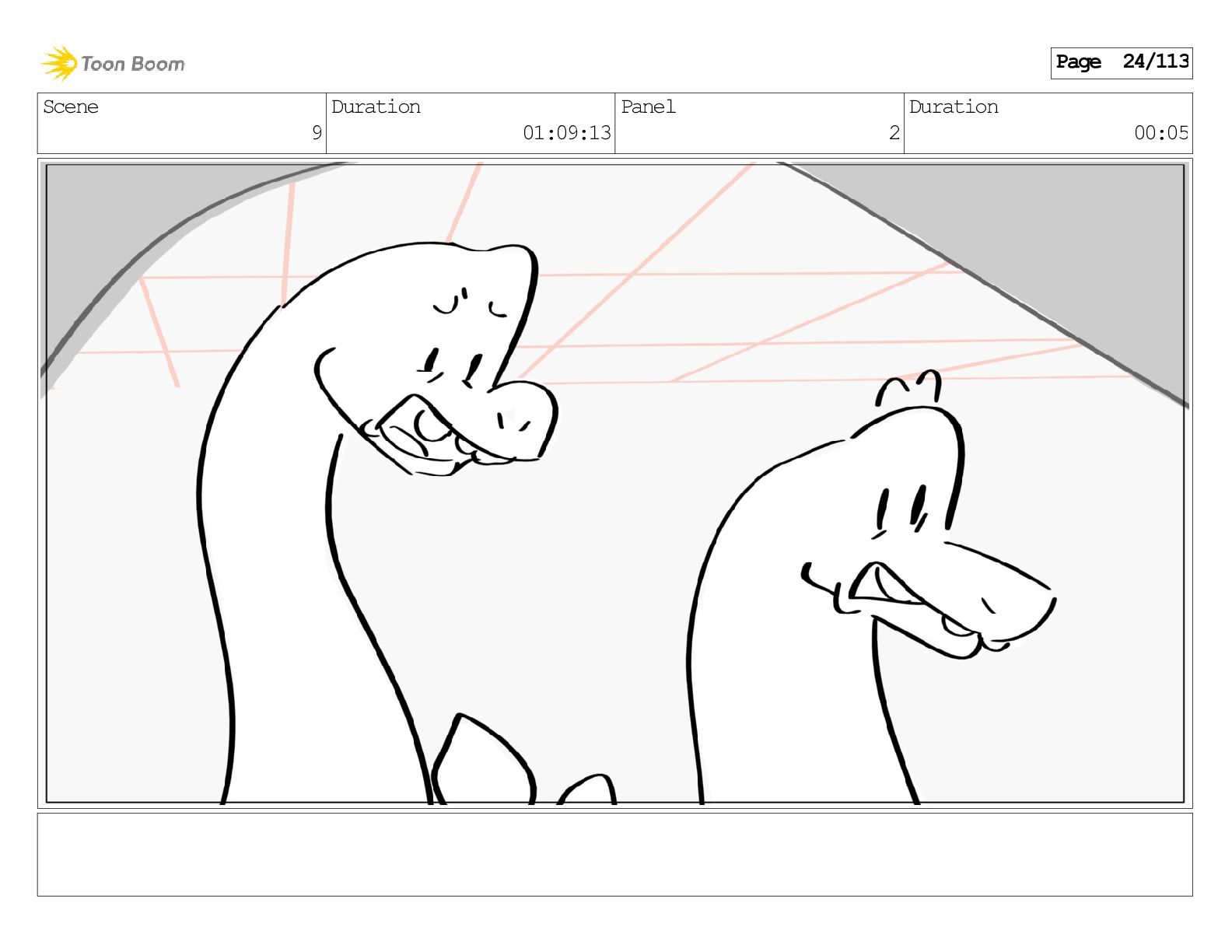Click the Duration label next to Scene
This screenshot has height=952, width=1232.
pyautogui.click(x=376, y=107)
